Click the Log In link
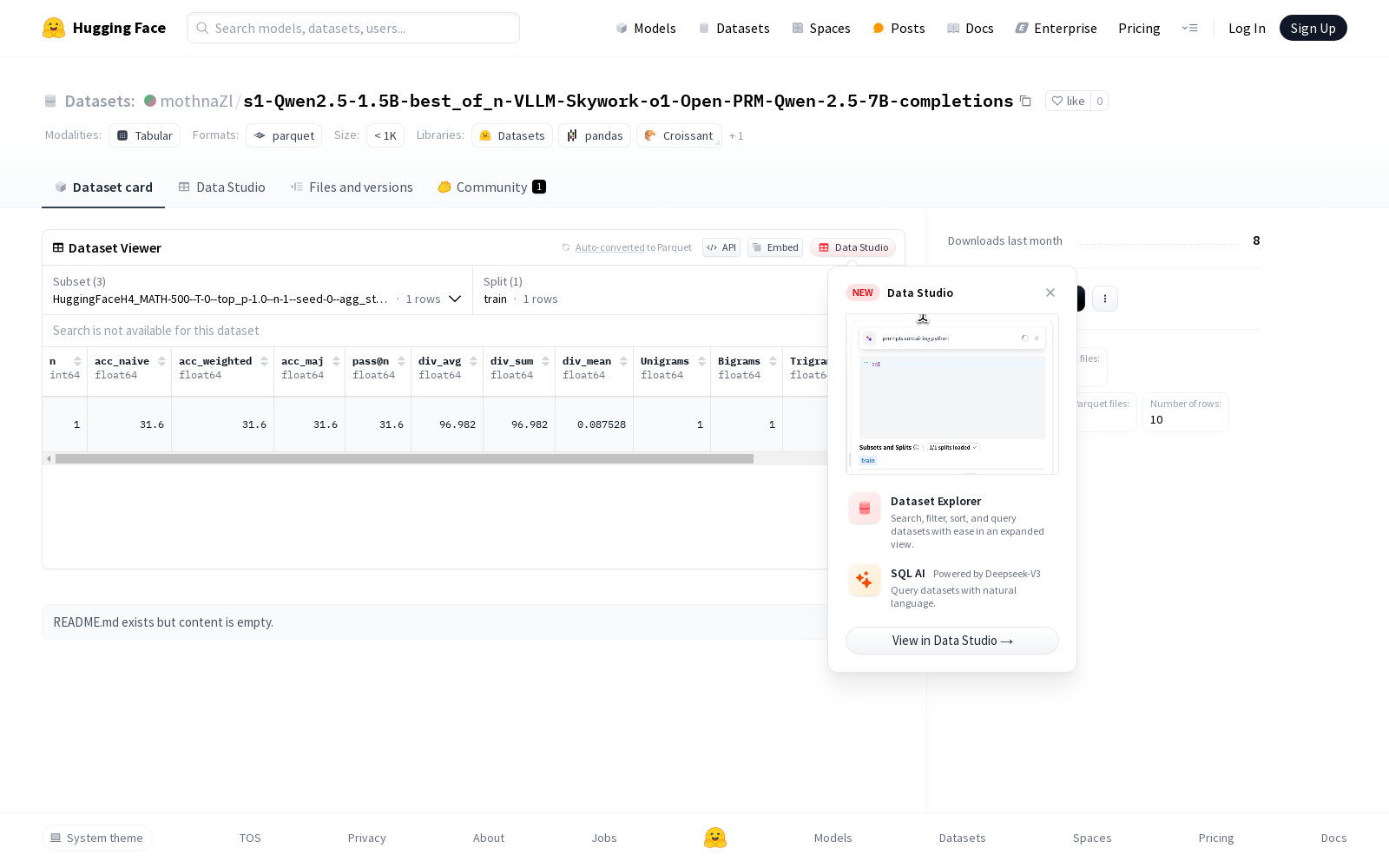1389x868 pixels. pyautogui.click(x=1247, y=29)
